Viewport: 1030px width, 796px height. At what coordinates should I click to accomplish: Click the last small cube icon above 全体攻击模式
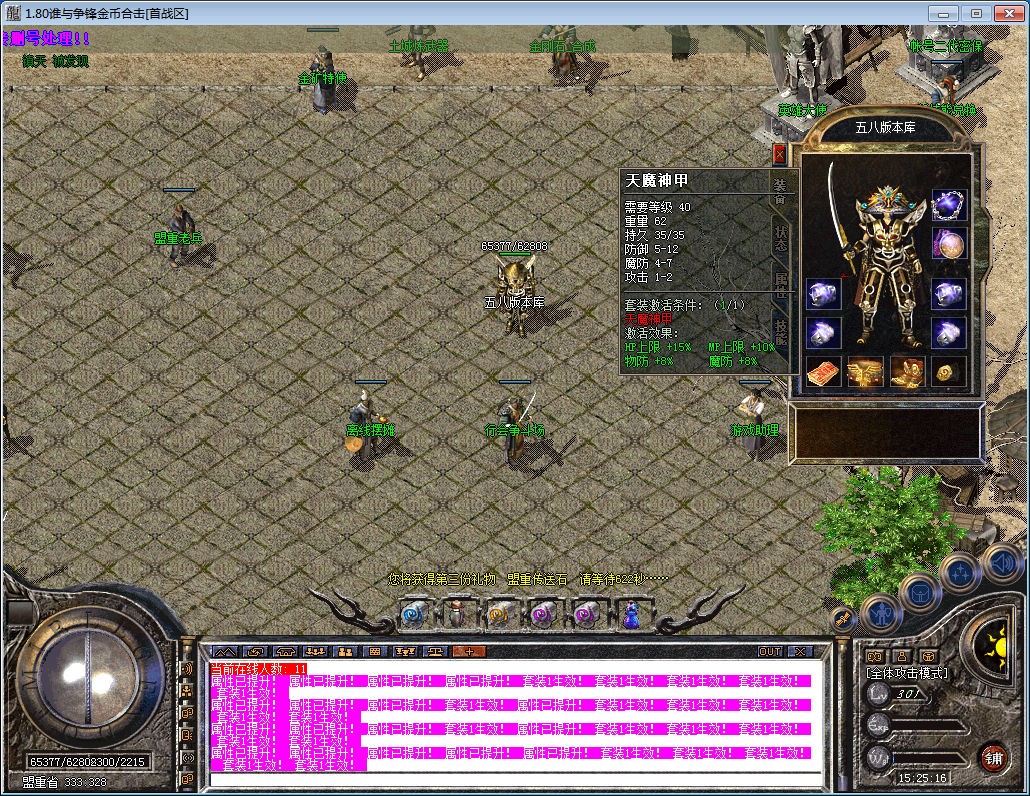tap(928, 656)
